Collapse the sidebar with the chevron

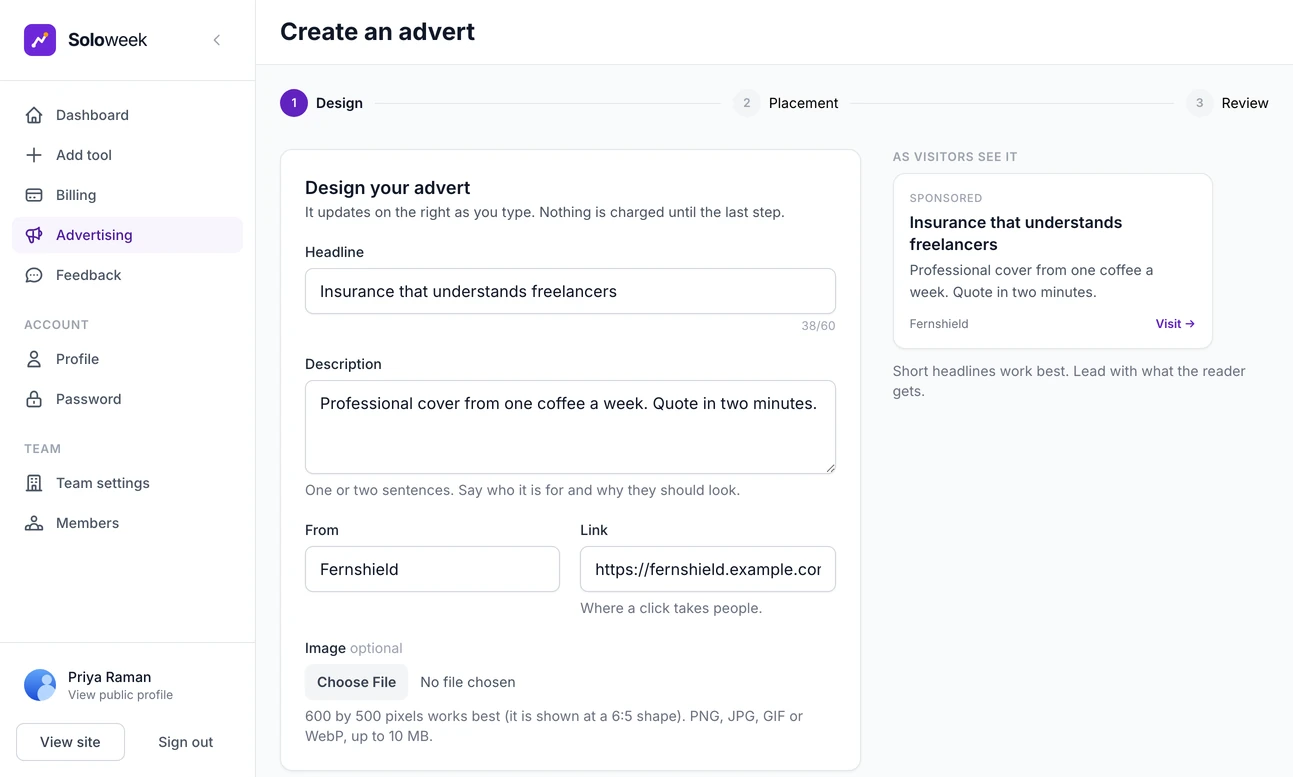coord(217,40)
